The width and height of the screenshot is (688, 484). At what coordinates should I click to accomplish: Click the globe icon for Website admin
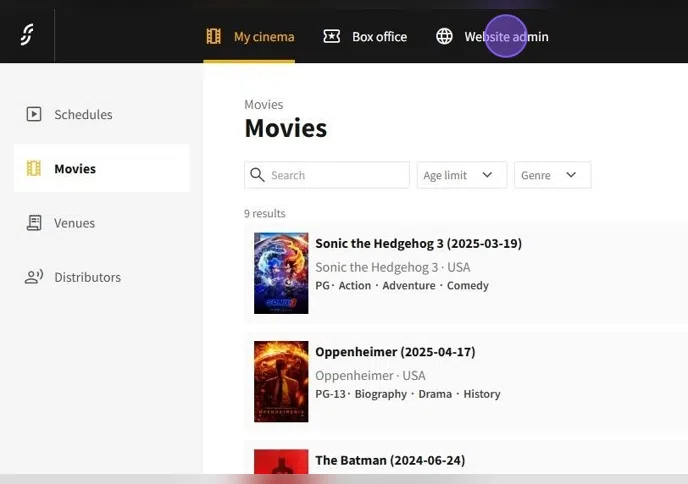pyautogui.click(x=445, y=37)
